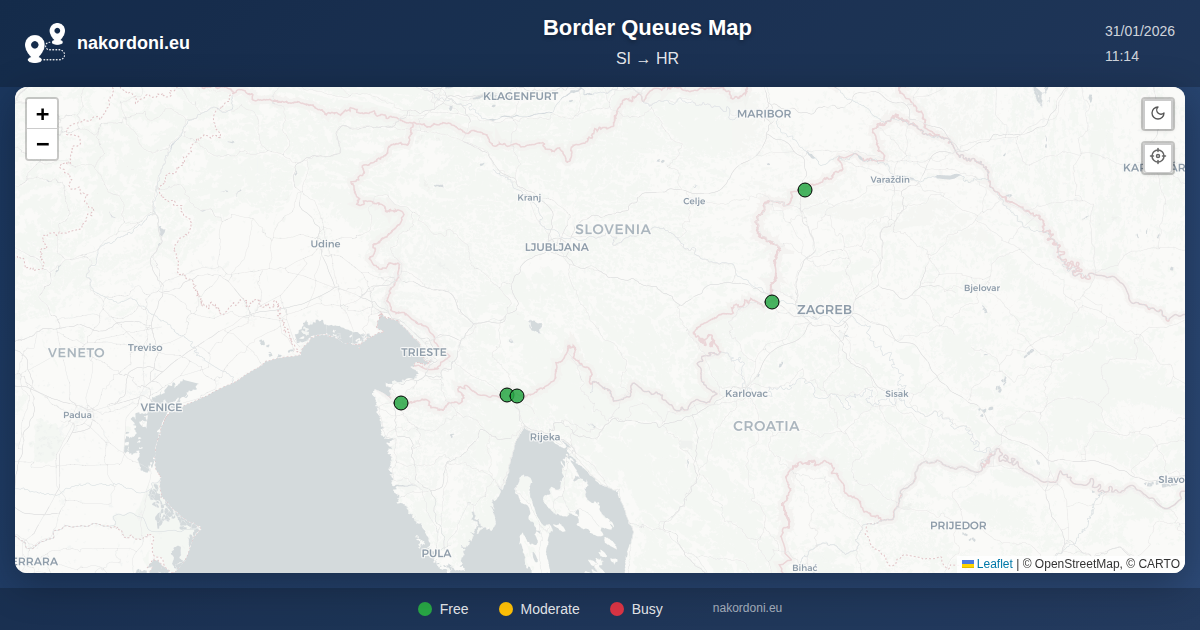Click the nakordoni.eu header title
The width and height of the screenshot is (1200, 630).
point(133,43)
